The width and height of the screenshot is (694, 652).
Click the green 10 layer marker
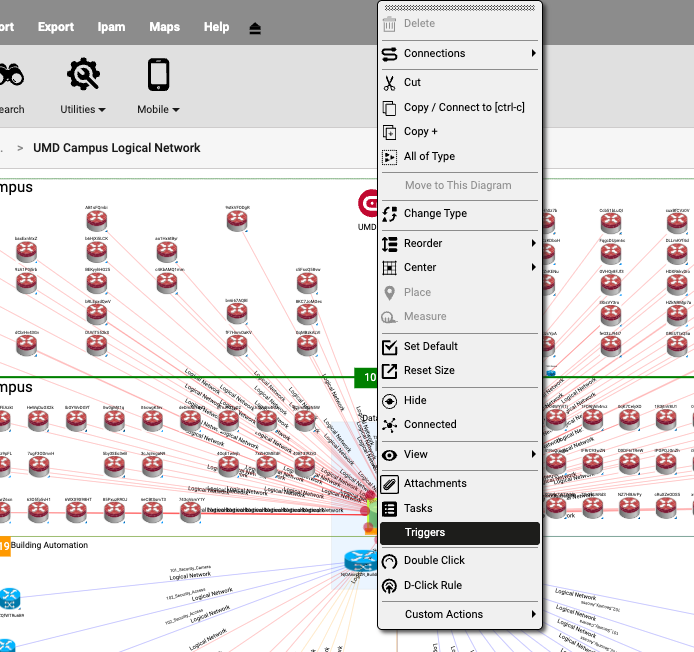pyautogui.click(x=367, y=378)
